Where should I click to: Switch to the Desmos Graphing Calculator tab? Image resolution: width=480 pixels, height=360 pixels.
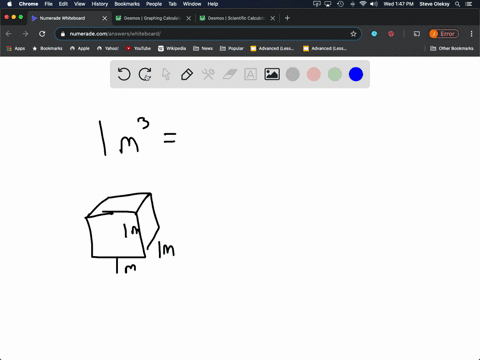152,18
